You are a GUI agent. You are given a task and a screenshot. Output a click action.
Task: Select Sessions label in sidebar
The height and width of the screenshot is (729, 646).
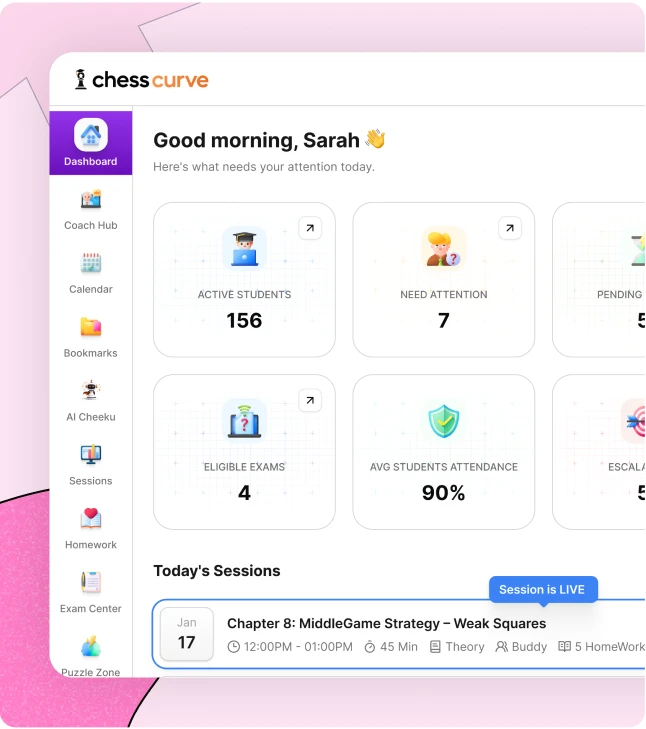point(91,481)
